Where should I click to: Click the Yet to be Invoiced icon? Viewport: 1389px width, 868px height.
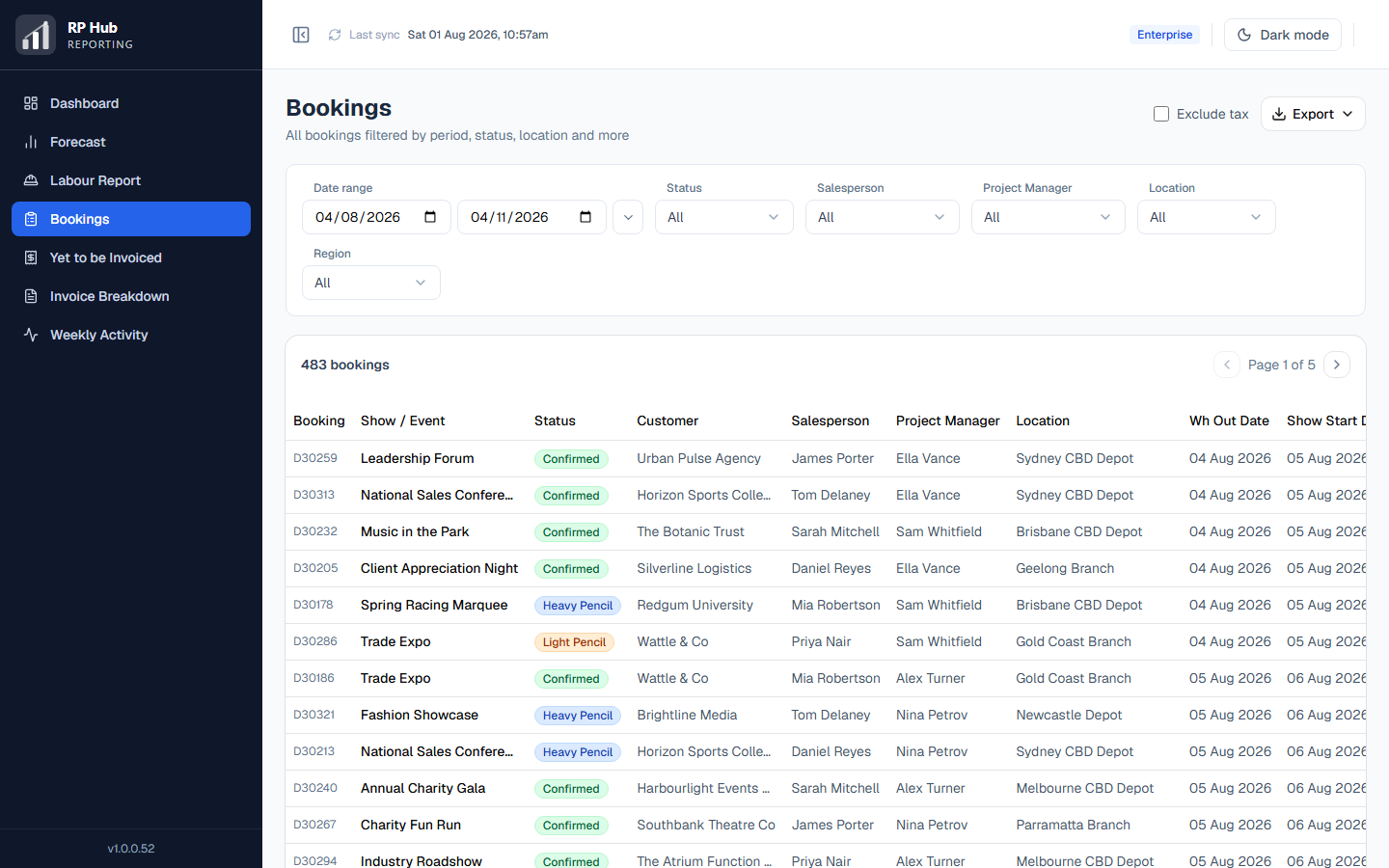pyautogui.click(x=31, y=258)
